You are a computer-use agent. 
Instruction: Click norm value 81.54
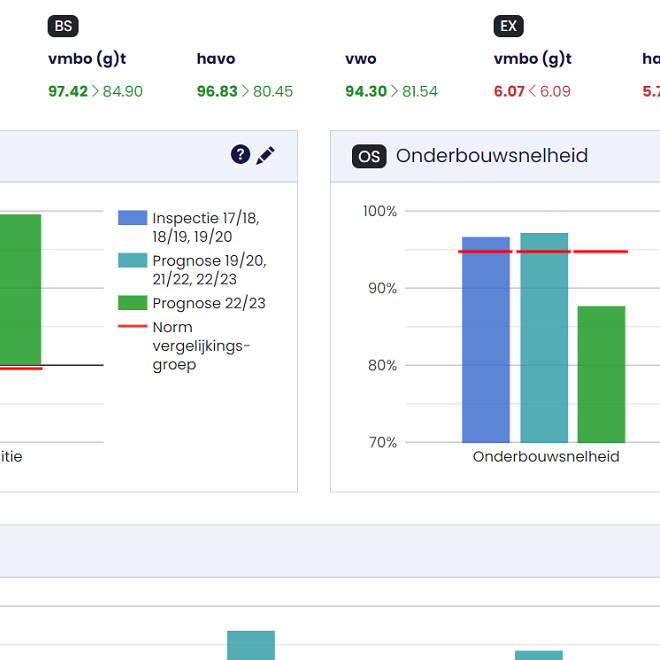420,91
